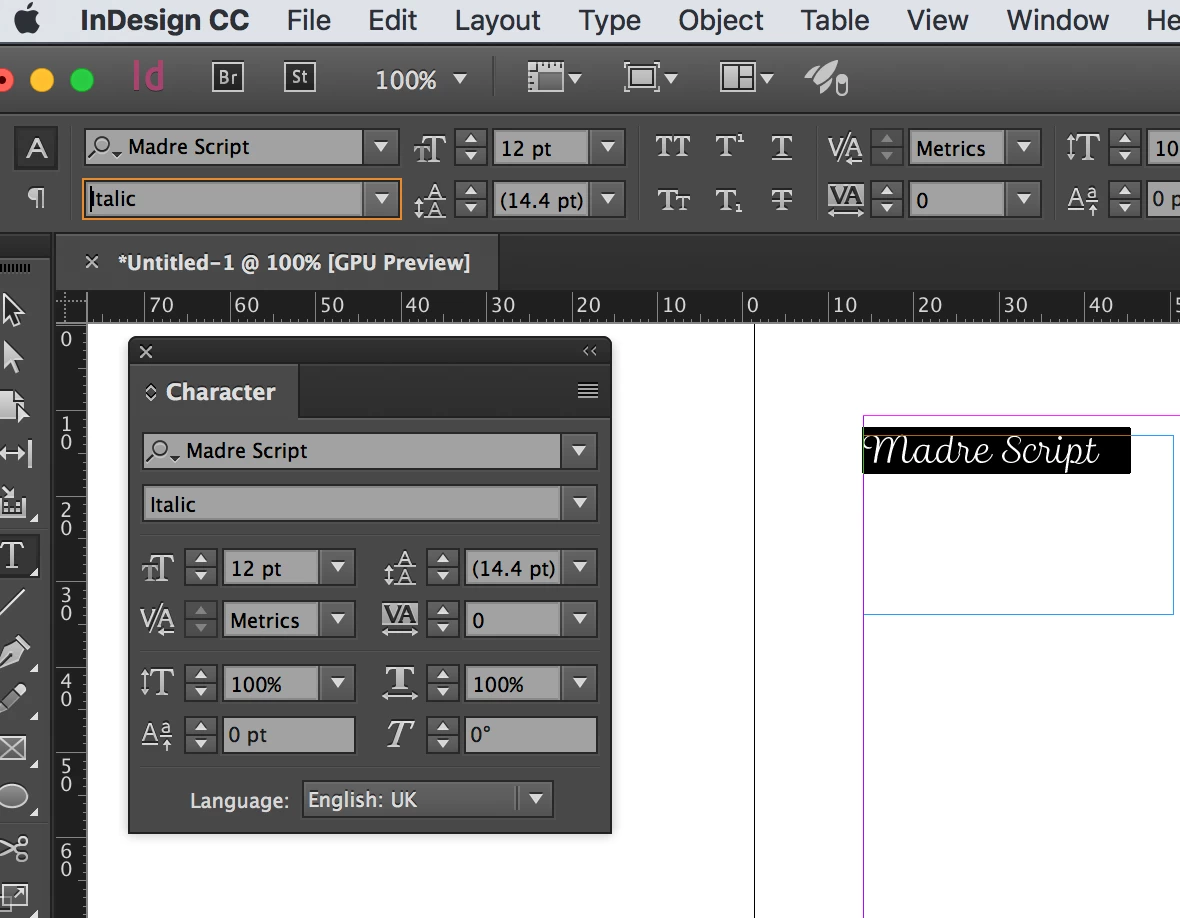The image size is (1180, 918).
Task: Click Character panel font size field
Action: pyautogui.click(x=271, y=567)
